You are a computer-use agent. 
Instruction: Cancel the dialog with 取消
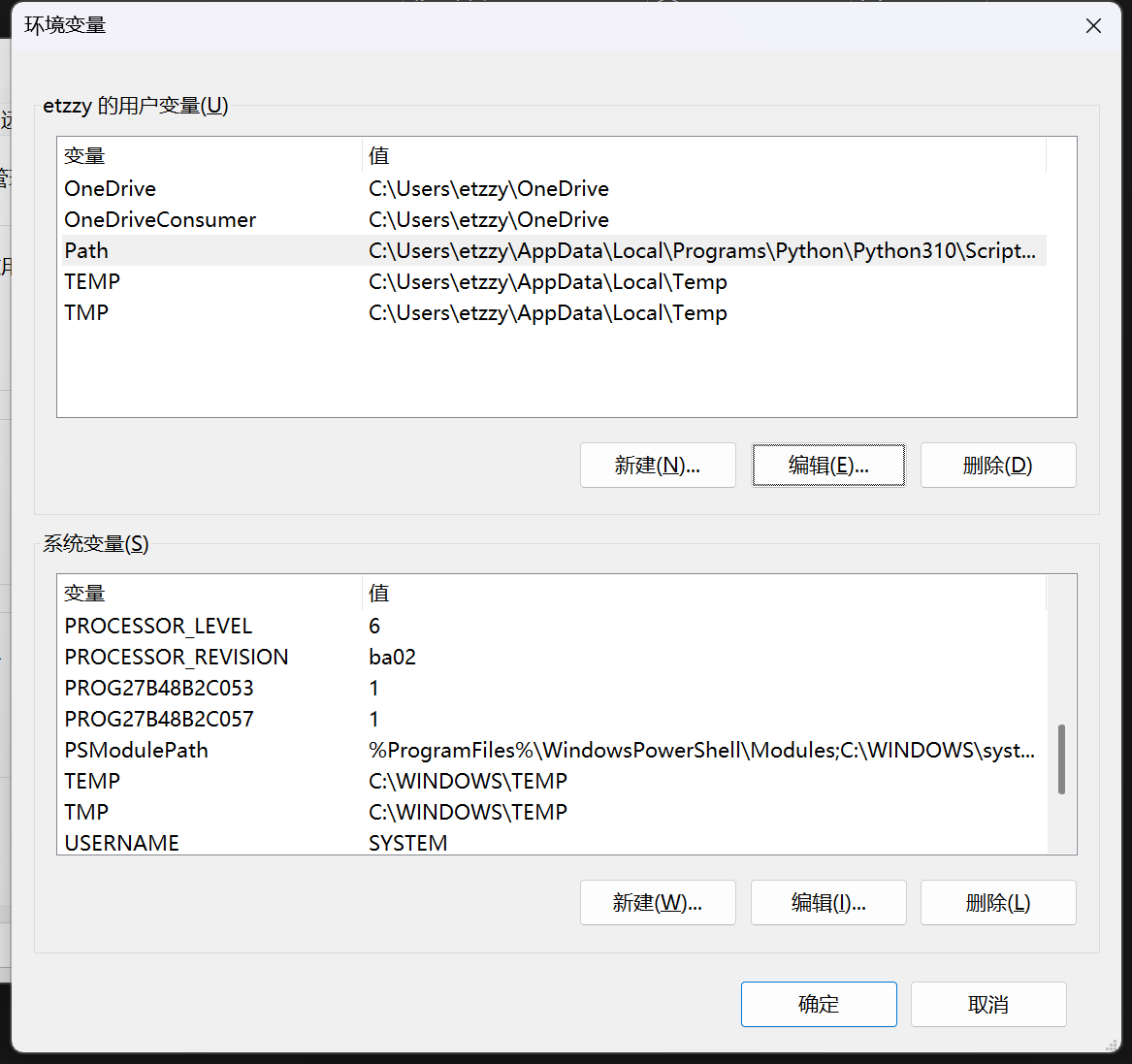click(988, 1003)
